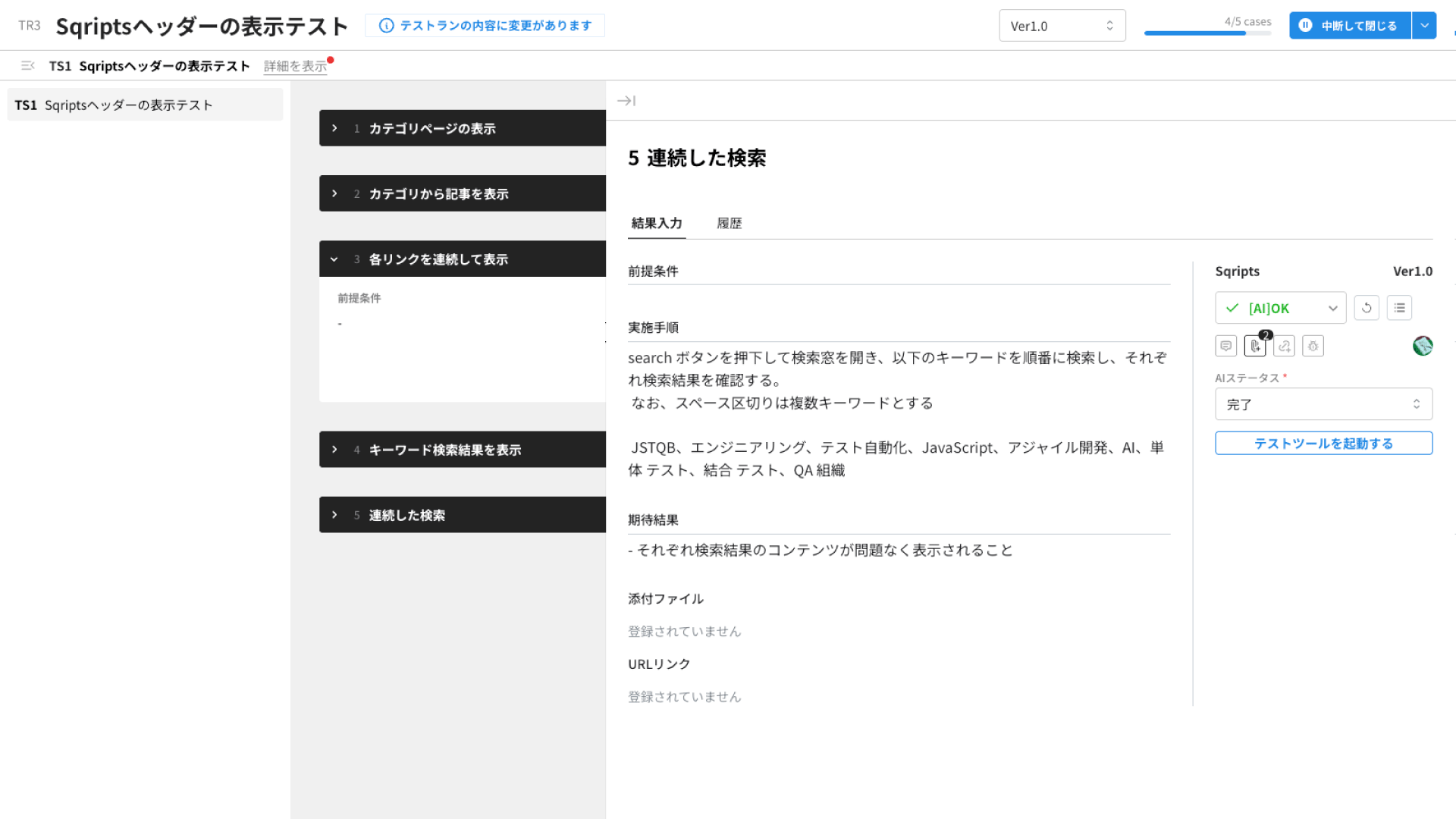Click the 実施手順 section label
This screenshot has width=1456, height=819.
pyautogui.click(x=653, y=328)
